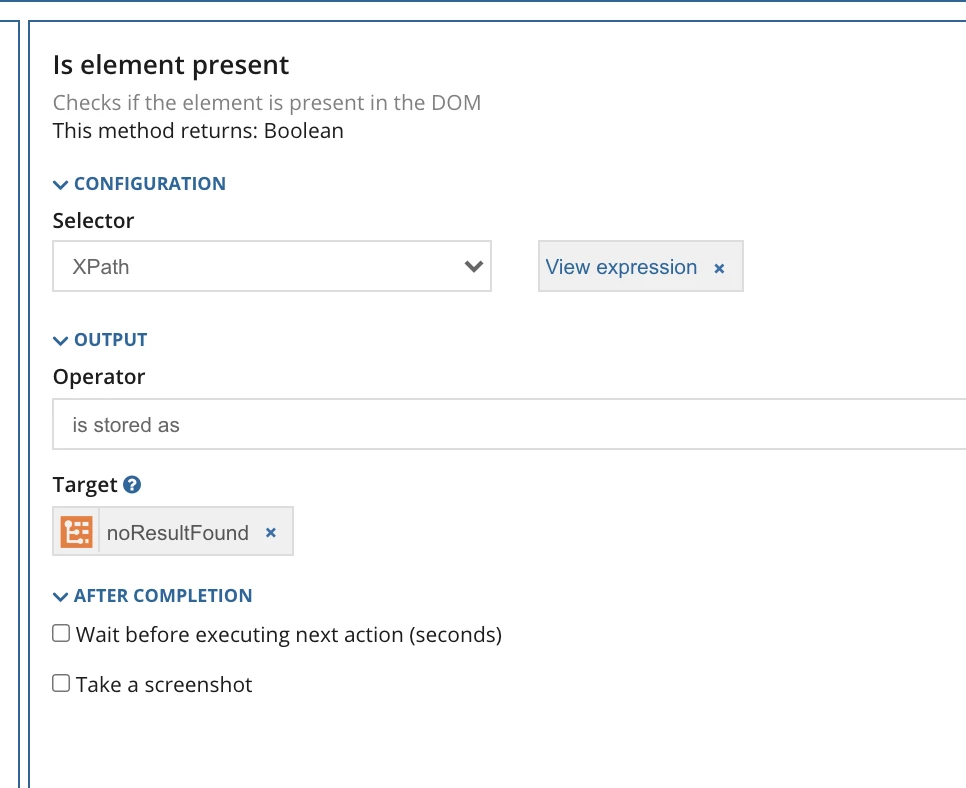Collapse the CONFIGURATION section header
The height and width of the screenshot is (788, 966).
pos(150,184)
